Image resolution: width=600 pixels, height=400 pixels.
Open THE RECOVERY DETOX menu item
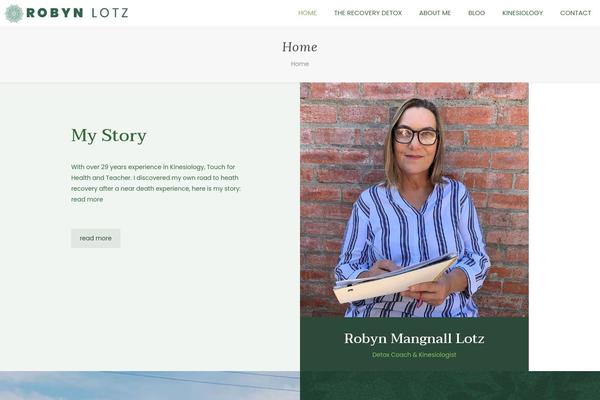click(x=368, y=13)
